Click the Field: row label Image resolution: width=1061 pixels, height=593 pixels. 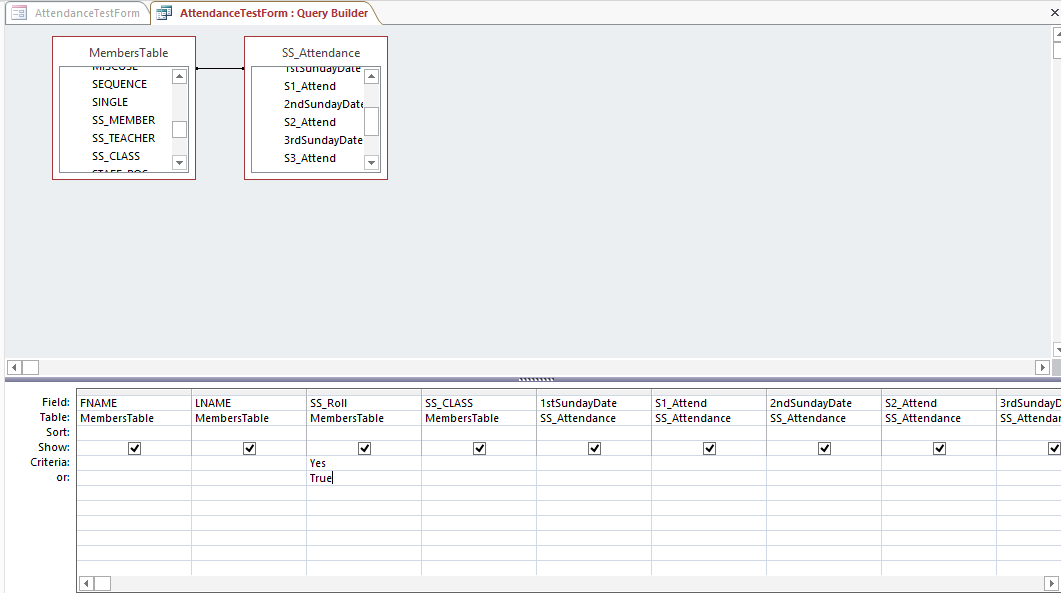55,402
